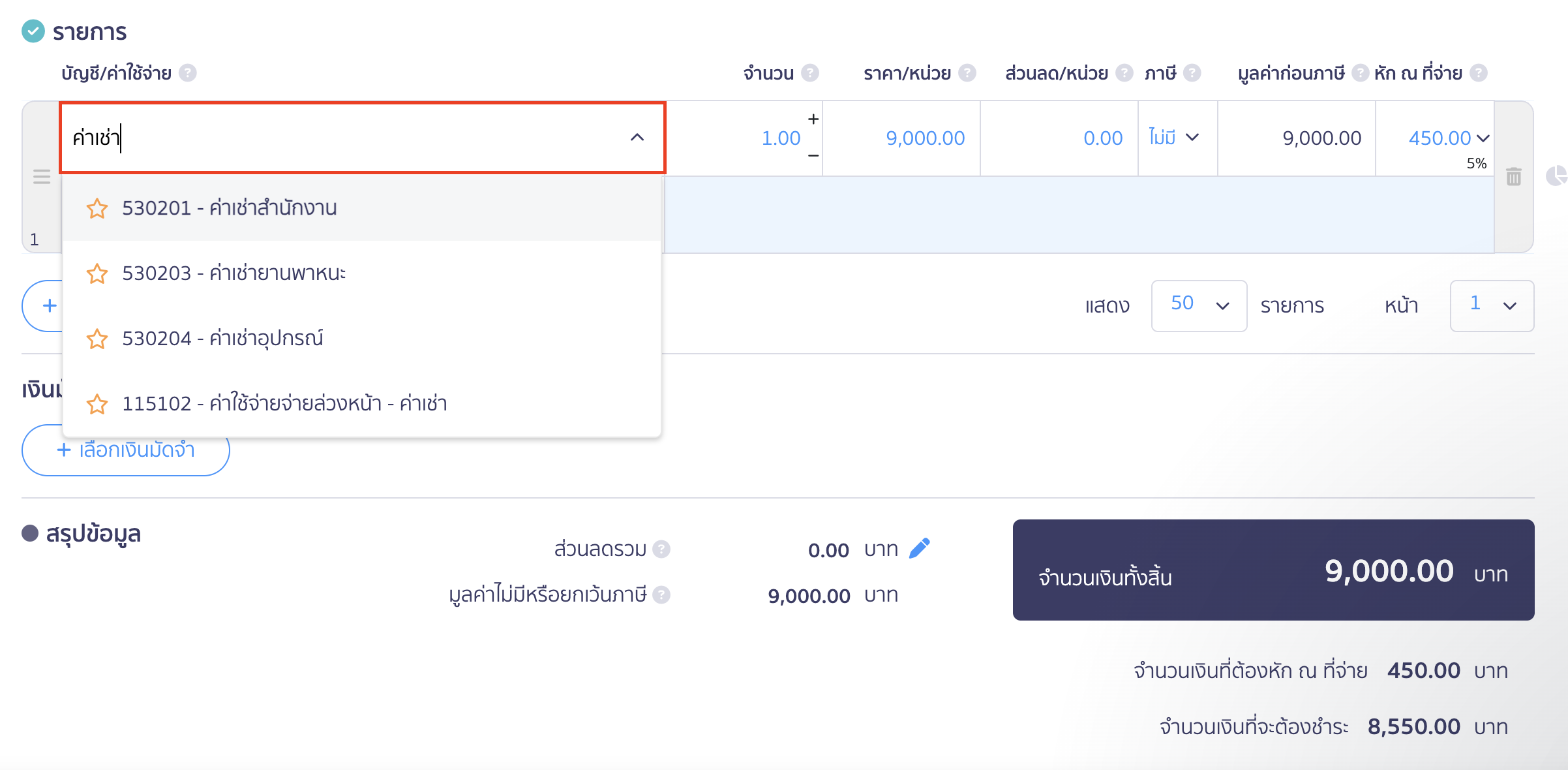Open help icon next to มูลค่าก่อนภาษี
The height and width of the screenshot is (770, 1568).
pyautogui.click(x=1360, y=72)
